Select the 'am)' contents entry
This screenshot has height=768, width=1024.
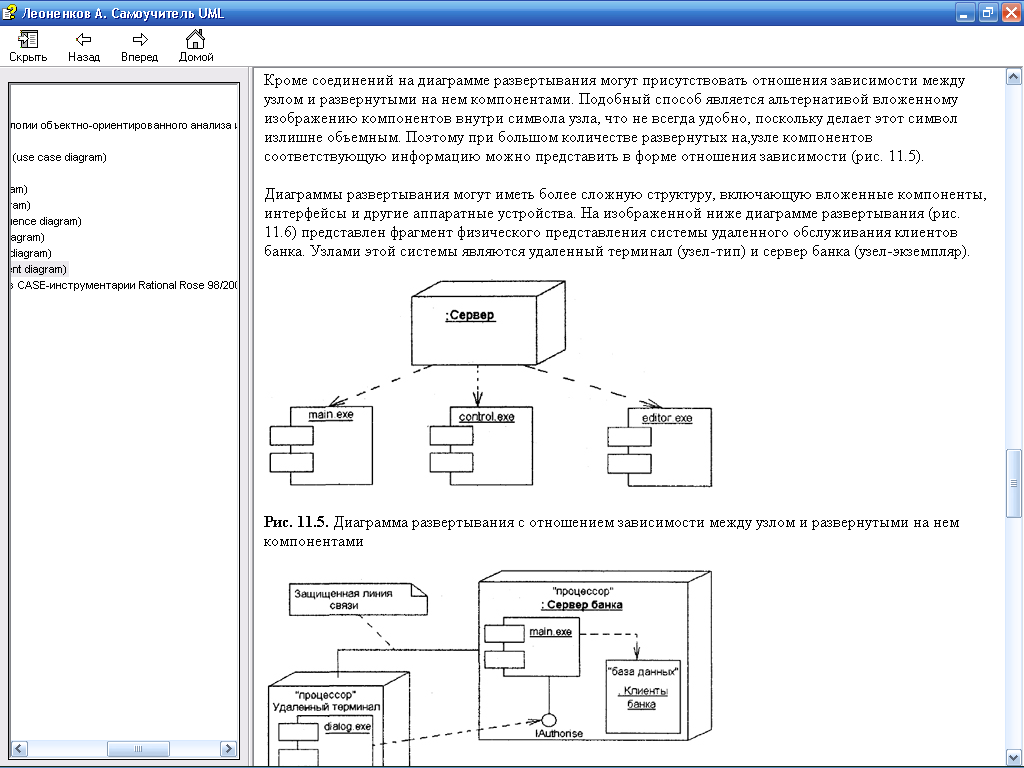pyautogui.click(x=19, y=189)
